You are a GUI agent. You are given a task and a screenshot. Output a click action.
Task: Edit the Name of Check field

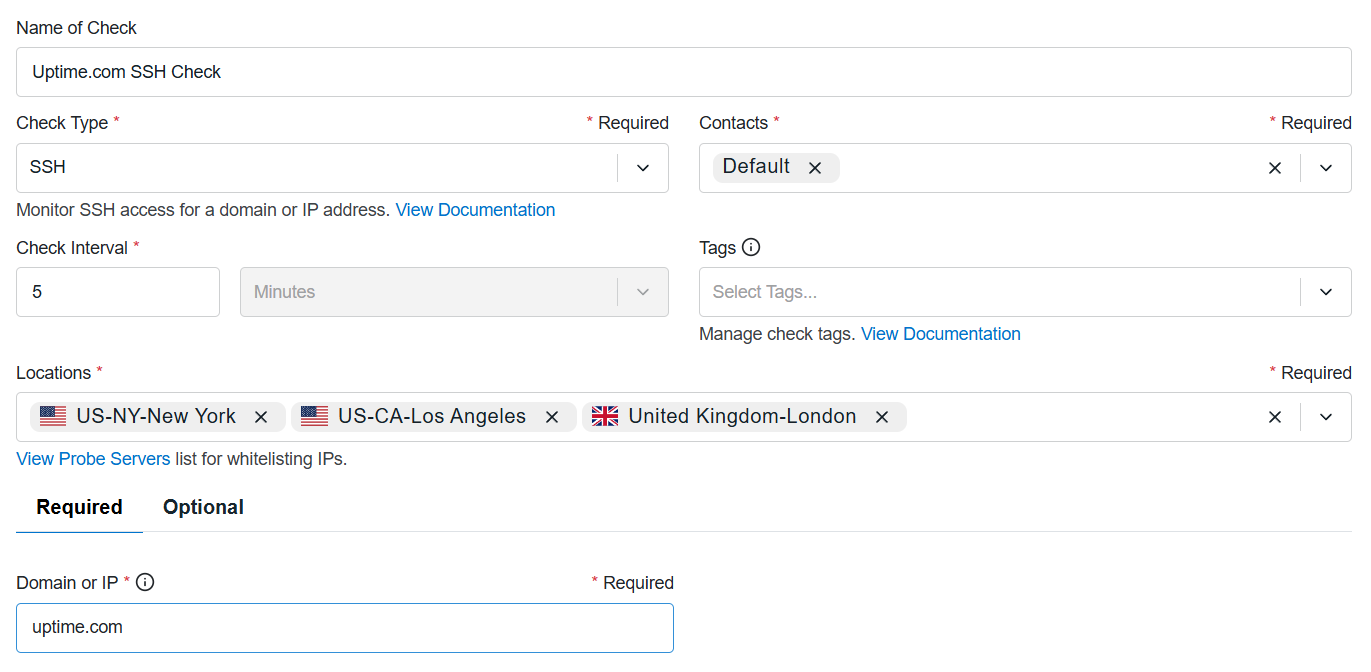coord(684,72)
